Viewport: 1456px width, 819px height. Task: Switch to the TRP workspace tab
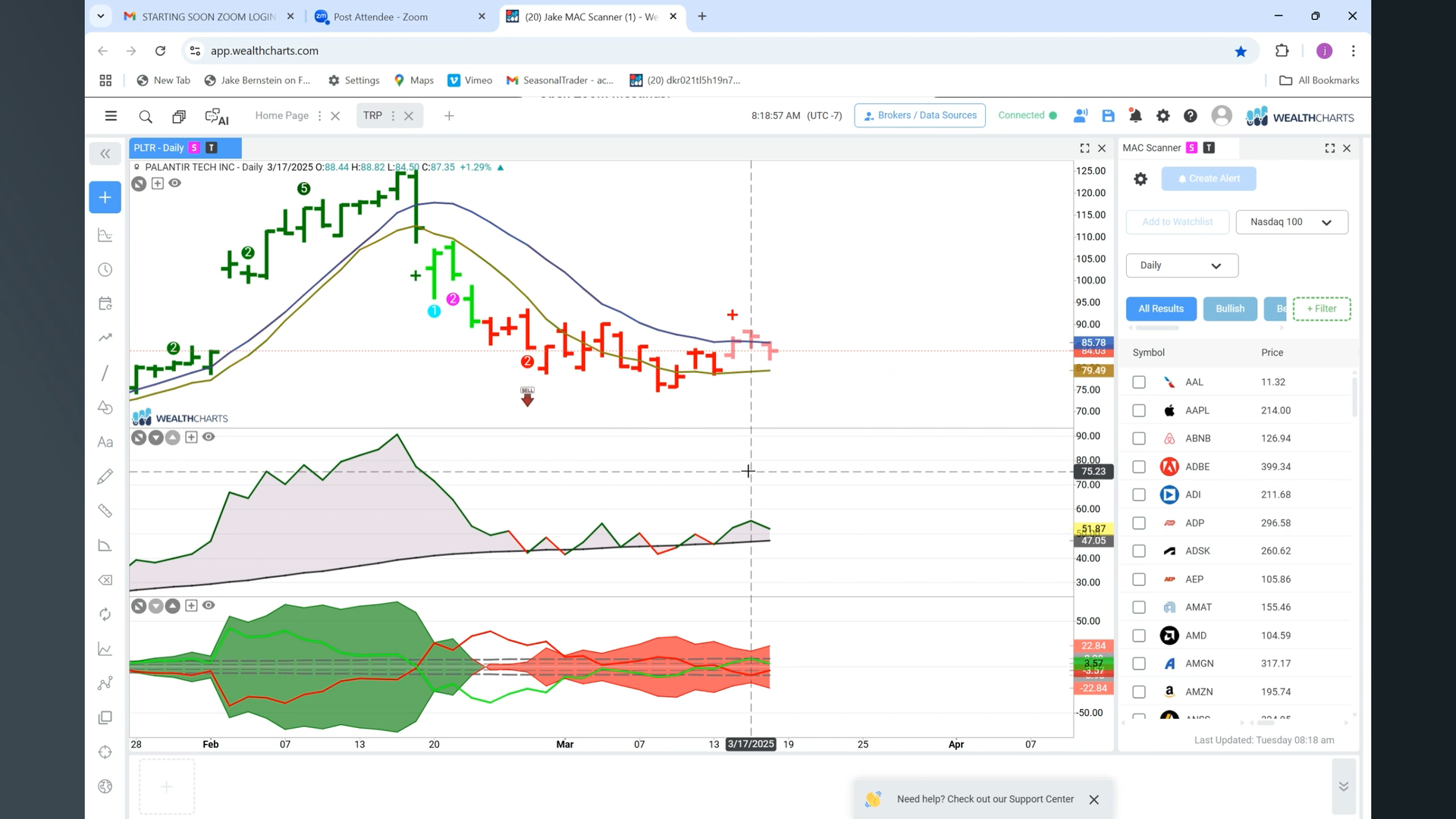click(372, 116)
